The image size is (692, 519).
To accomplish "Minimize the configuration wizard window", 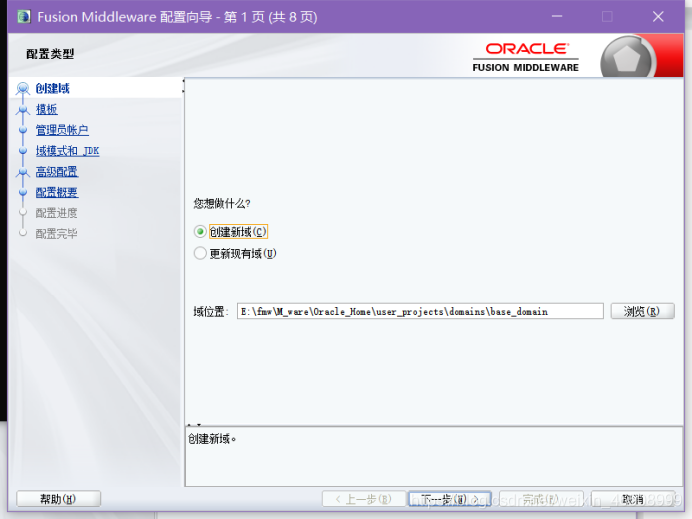I will click(557, 17).
